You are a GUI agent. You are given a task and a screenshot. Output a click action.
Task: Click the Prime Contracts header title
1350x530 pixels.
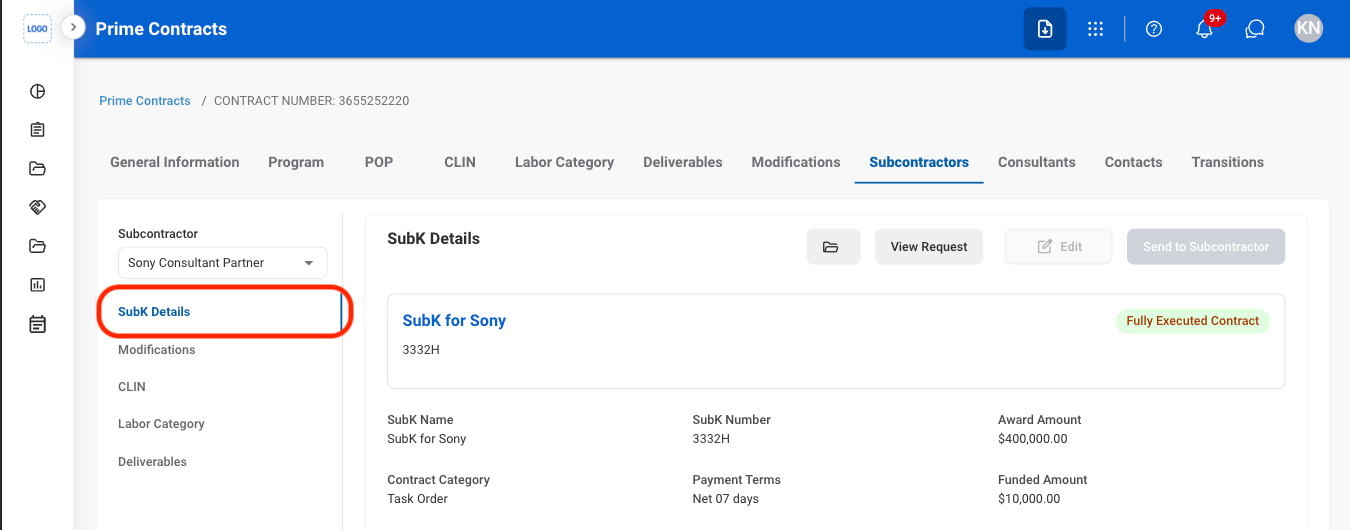(x=161, y=29)
